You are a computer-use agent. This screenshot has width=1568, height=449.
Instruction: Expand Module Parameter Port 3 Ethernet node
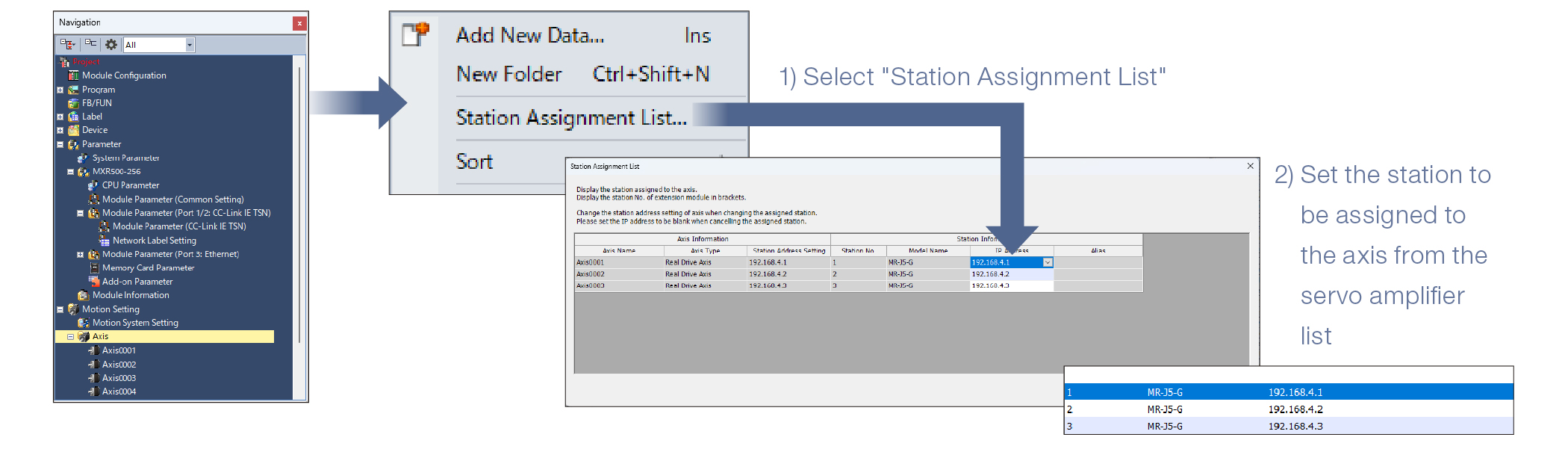pos(81,255)
